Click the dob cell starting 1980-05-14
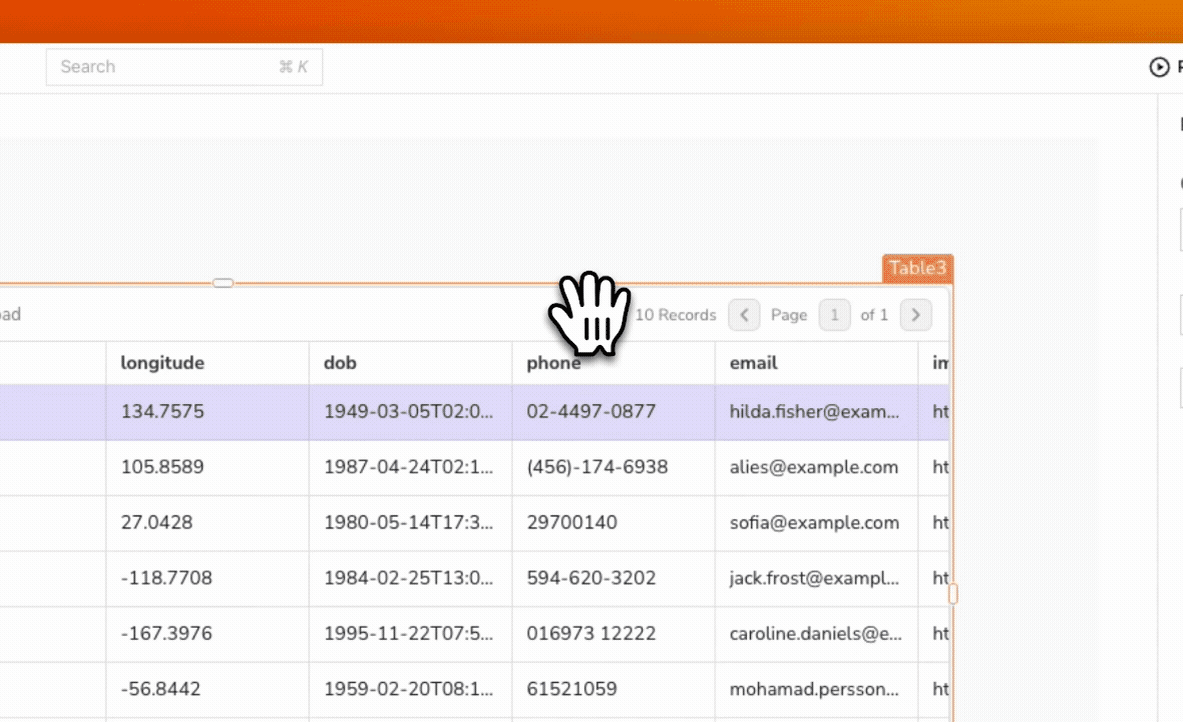The width and height of the screenshot is (1183, 722). 408,523
